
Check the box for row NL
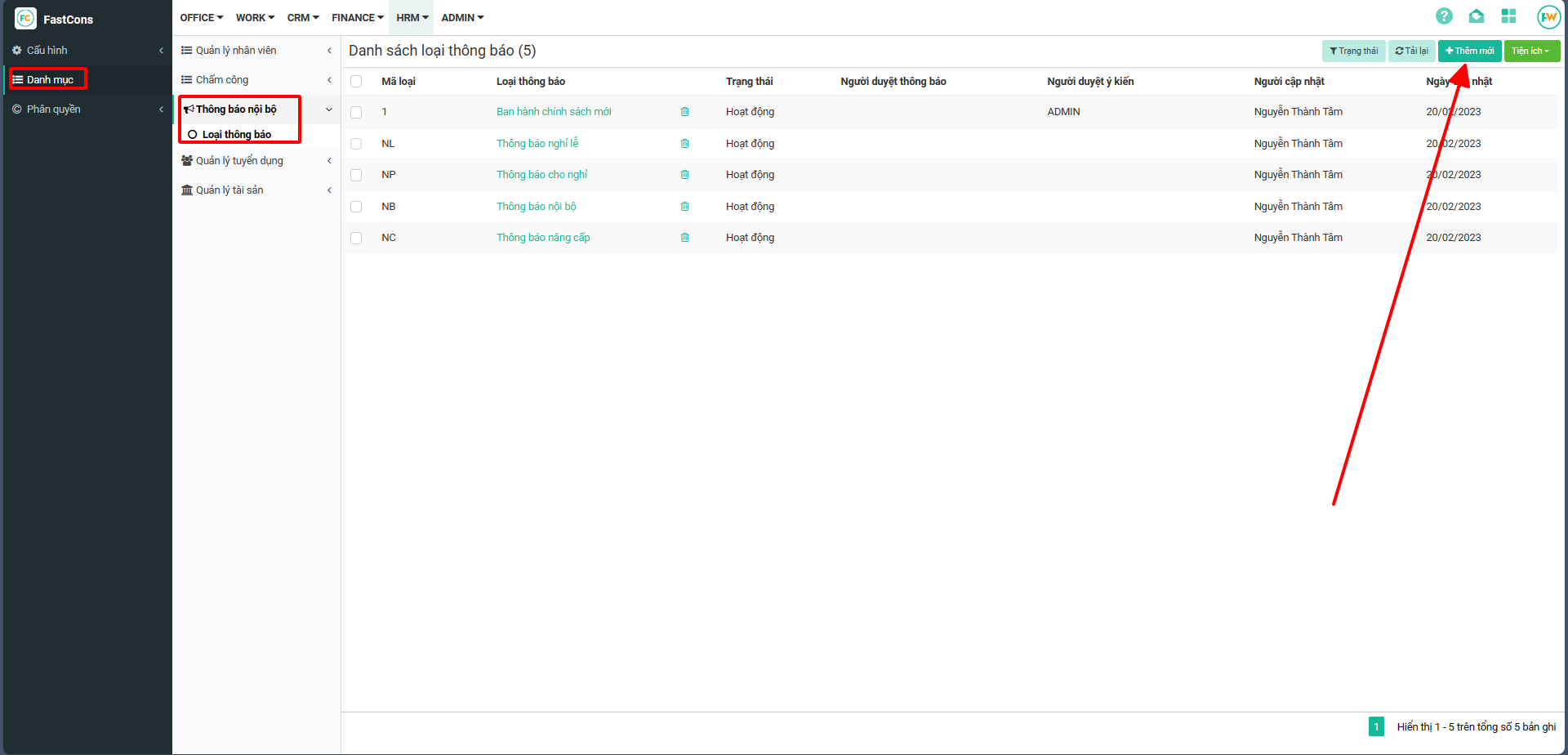[x=356, y=144]
